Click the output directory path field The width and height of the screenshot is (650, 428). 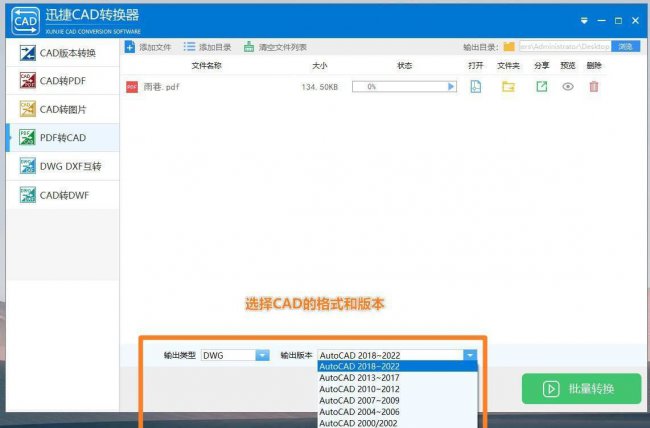point(565,46)
